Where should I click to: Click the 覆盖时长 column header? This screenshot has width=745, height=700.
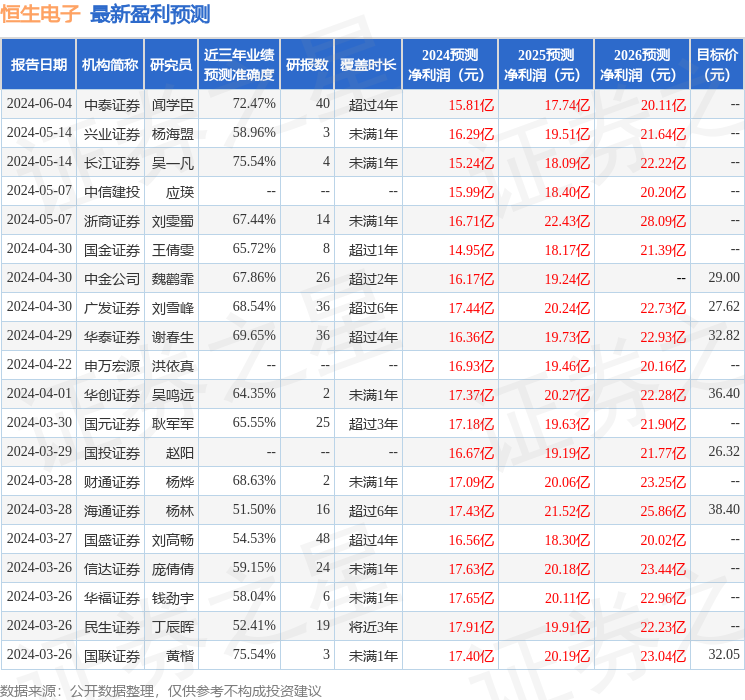[368, 65]
